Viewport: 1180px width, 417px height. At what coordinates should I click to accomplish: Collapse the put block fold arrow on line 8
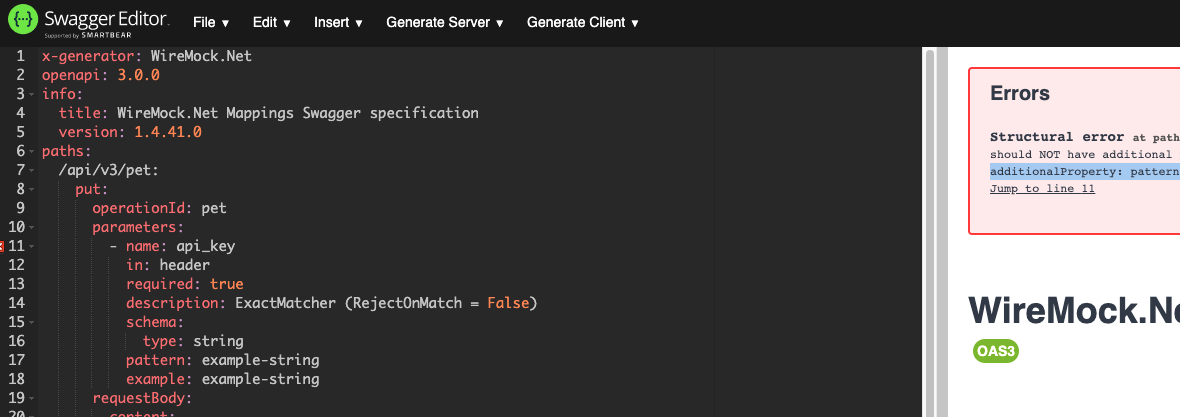(x=31, y=189)
